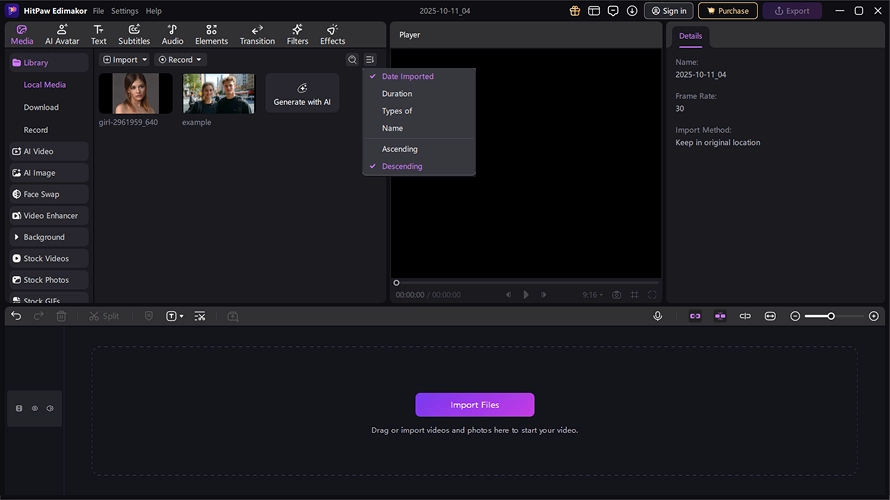The image size is (890, 500).
Task: Click the microphone voiceover icon
Action: (658, 316)
